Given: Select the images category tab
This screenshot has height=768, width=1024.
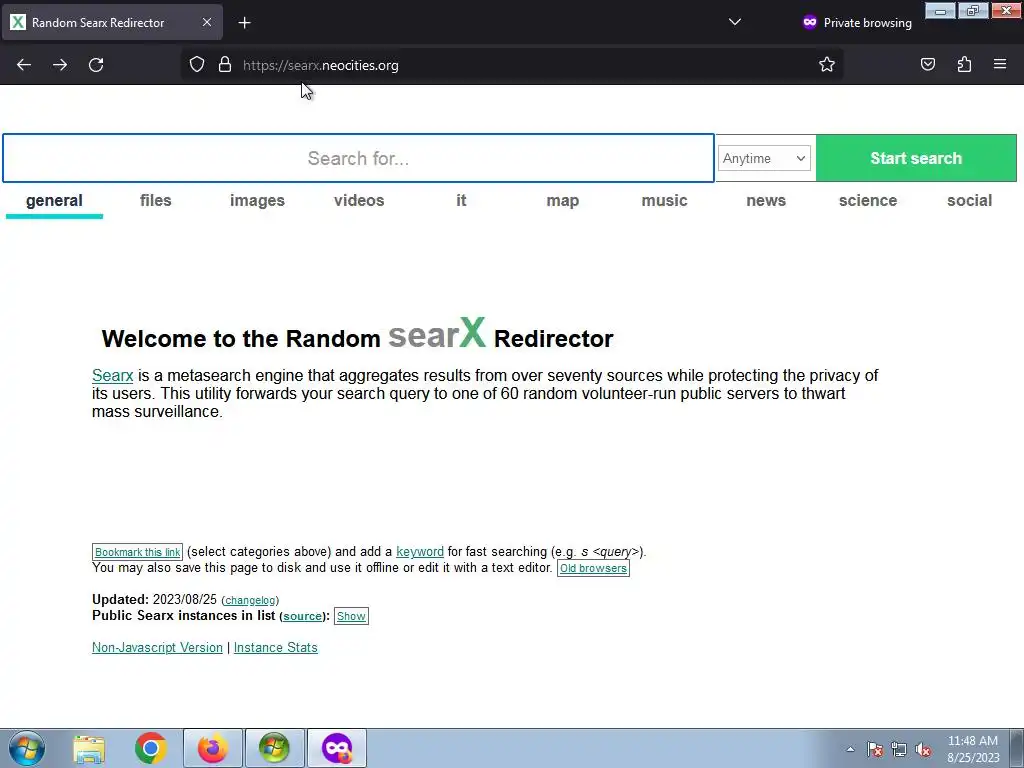Looking at the screenshot, I should pyautogui.click(x=257, y=200).
